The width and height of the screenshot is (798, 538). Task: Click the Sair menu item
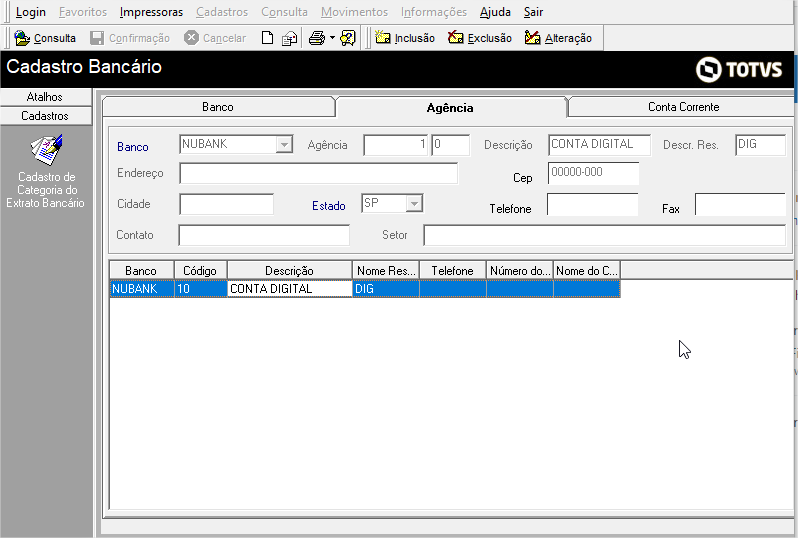[x=533, y=12]
